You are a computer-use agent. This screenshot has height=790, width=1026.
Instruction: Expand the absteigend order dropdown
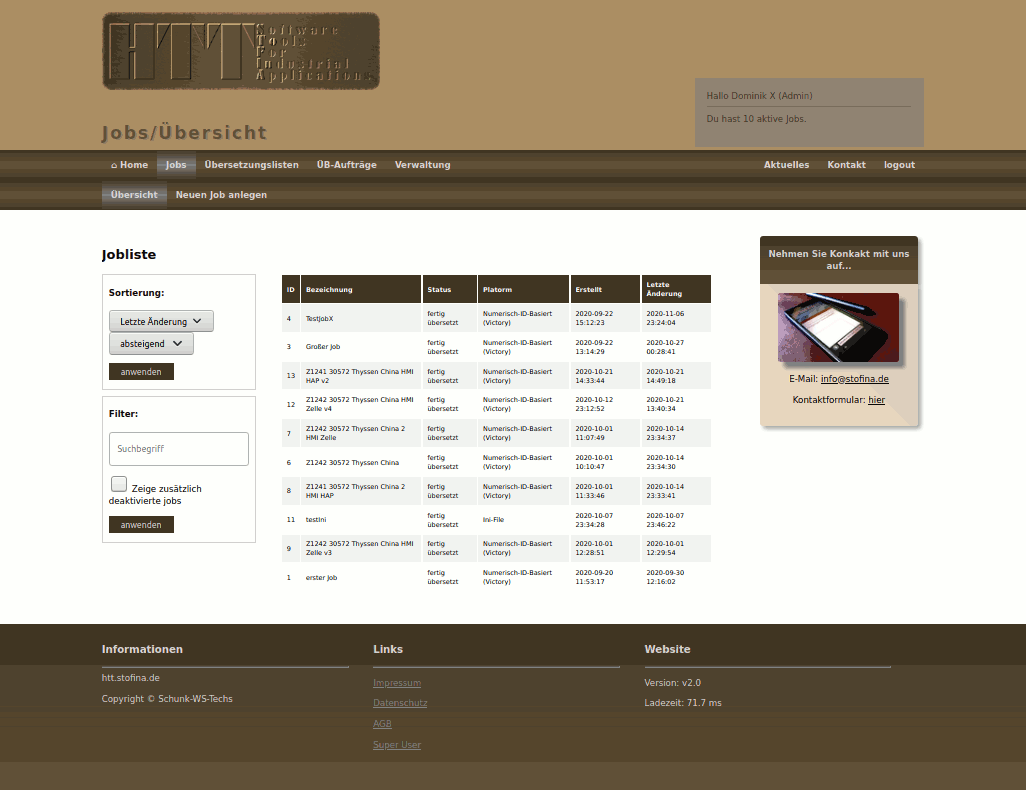click(151, 344)
